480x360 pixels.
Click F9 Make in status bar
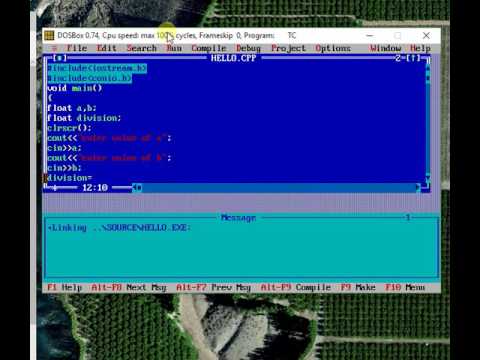358,287
